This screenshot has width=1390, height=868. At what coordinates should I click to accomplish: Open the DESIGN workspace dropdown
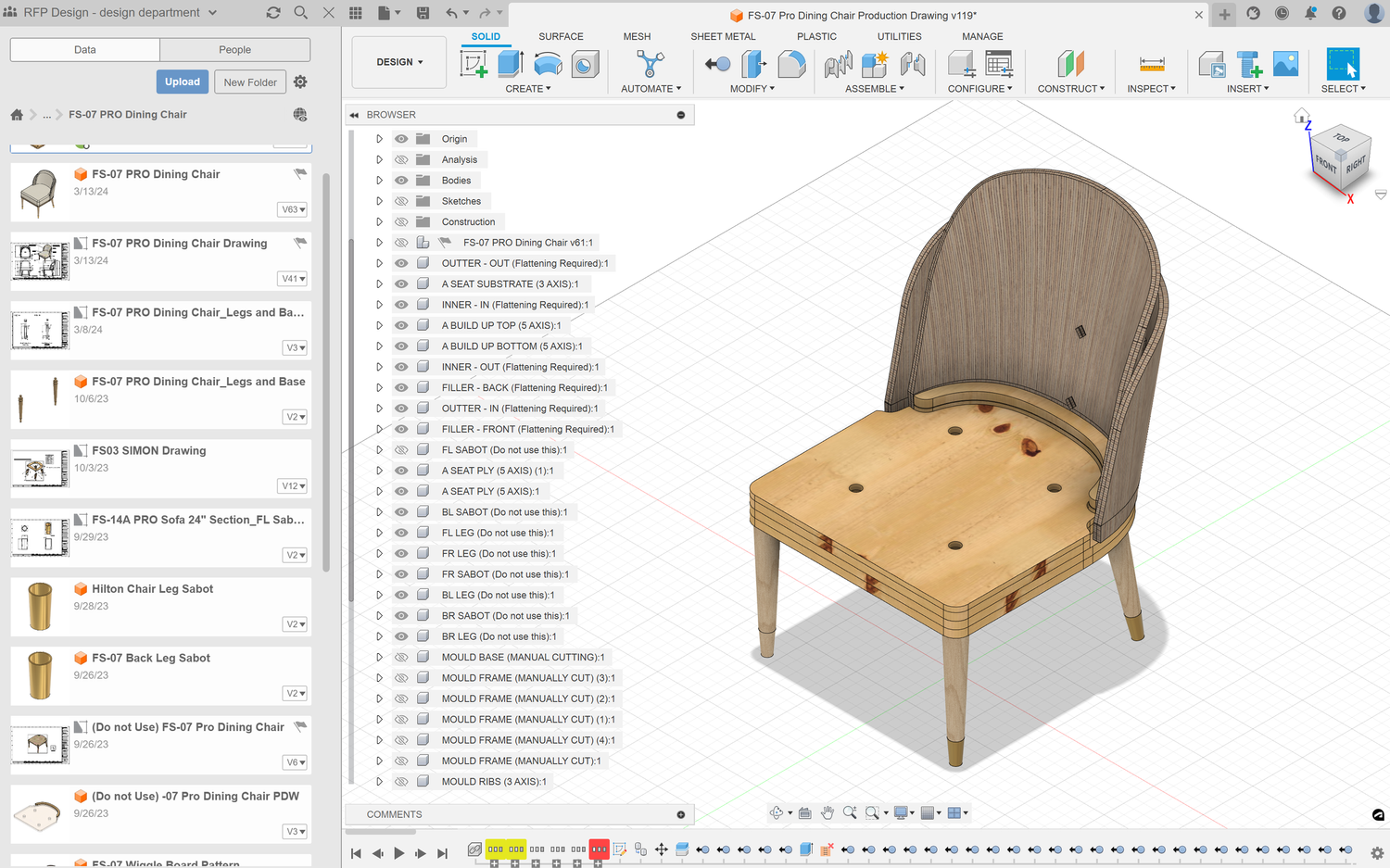point(399,62)
